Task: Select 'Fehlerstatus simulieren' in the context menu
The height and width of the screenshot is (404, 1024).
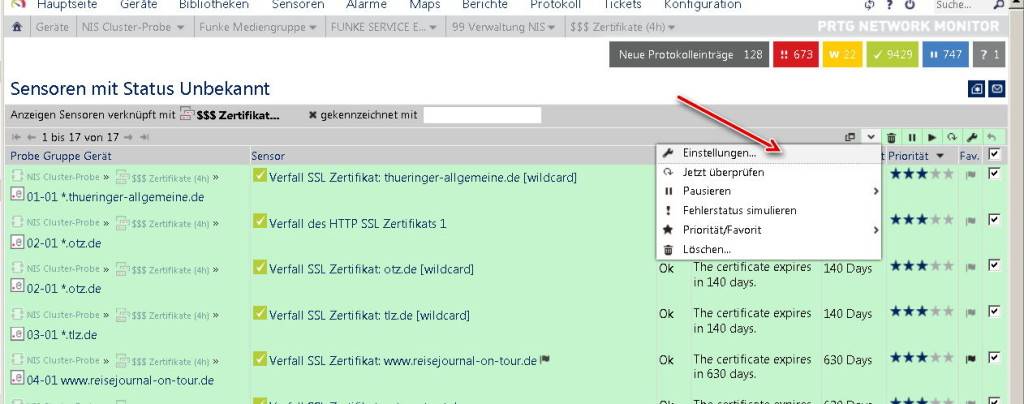Action: pos(769,211)
